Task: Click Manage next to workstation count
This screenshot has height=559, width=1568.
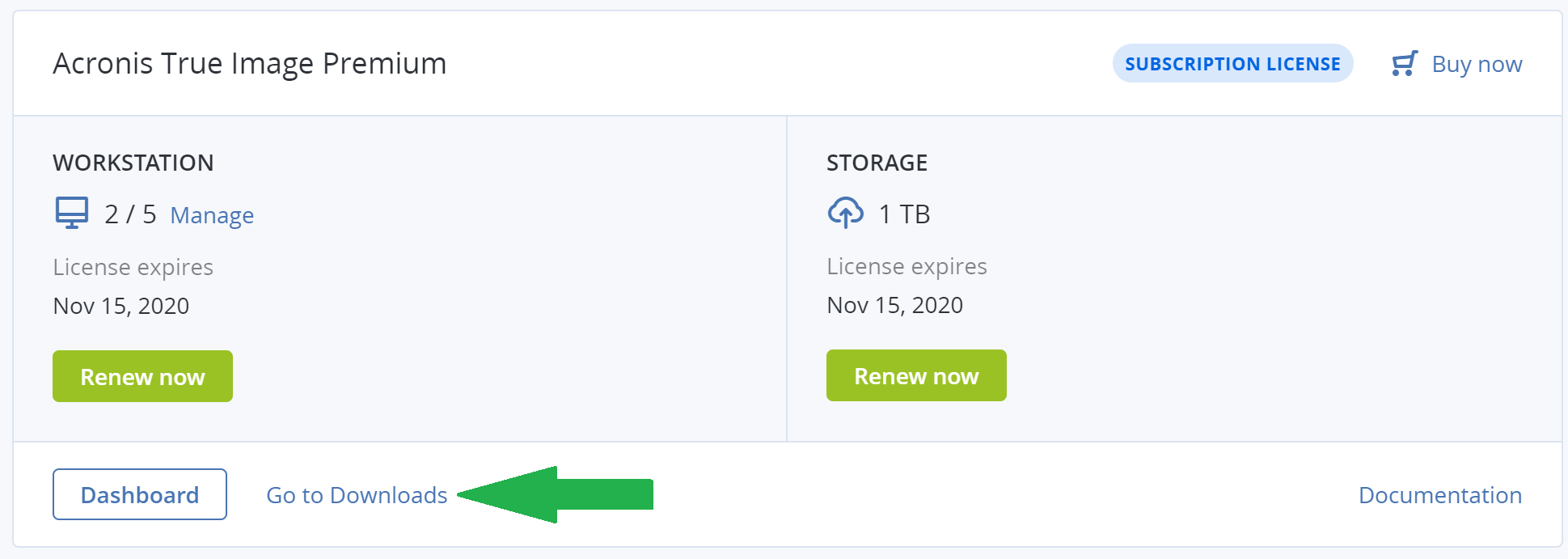Action: (211, 214)
